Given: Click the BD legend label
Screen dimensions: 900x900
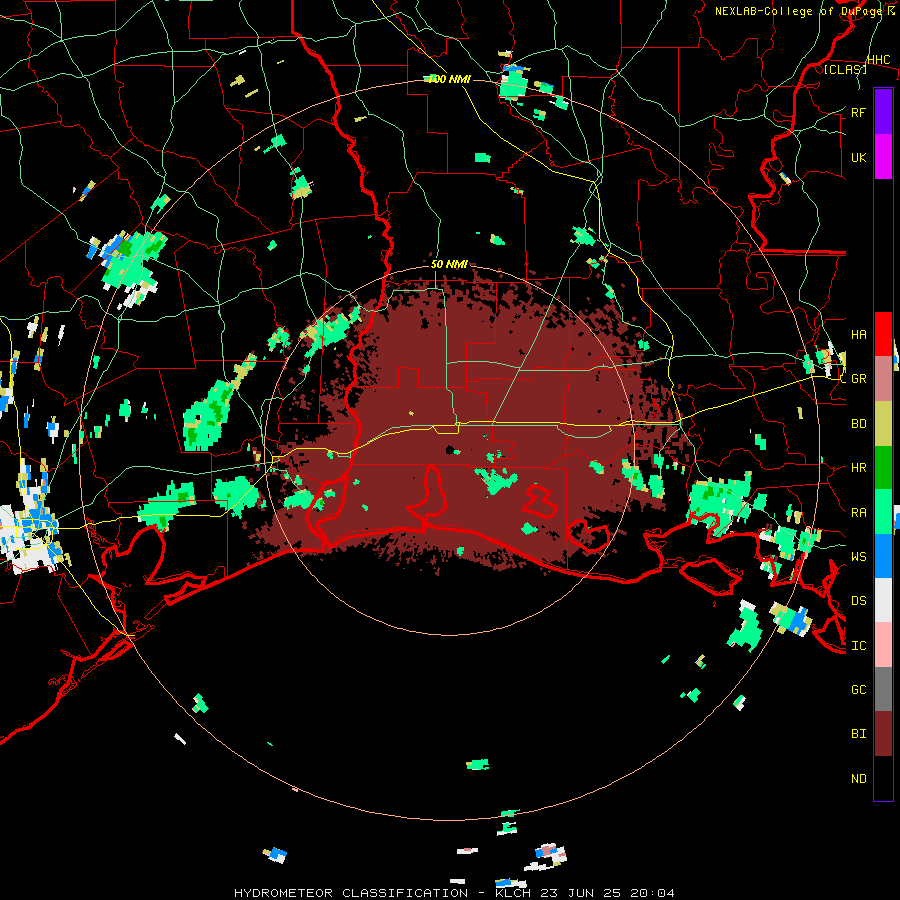Looking at the screenshot, I should click(858, 424).
